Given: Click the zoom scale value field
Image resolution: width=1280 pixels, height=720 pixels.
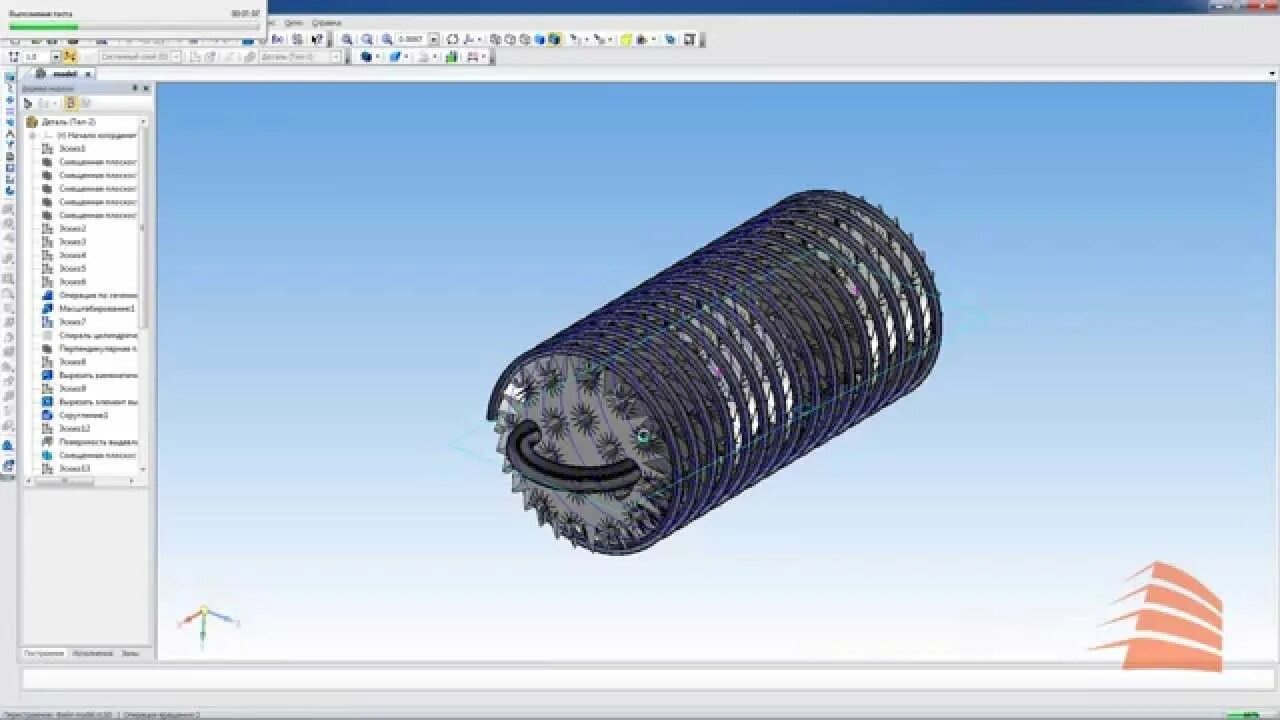Looking at the screenshot, I should click(x=412, y=39).
